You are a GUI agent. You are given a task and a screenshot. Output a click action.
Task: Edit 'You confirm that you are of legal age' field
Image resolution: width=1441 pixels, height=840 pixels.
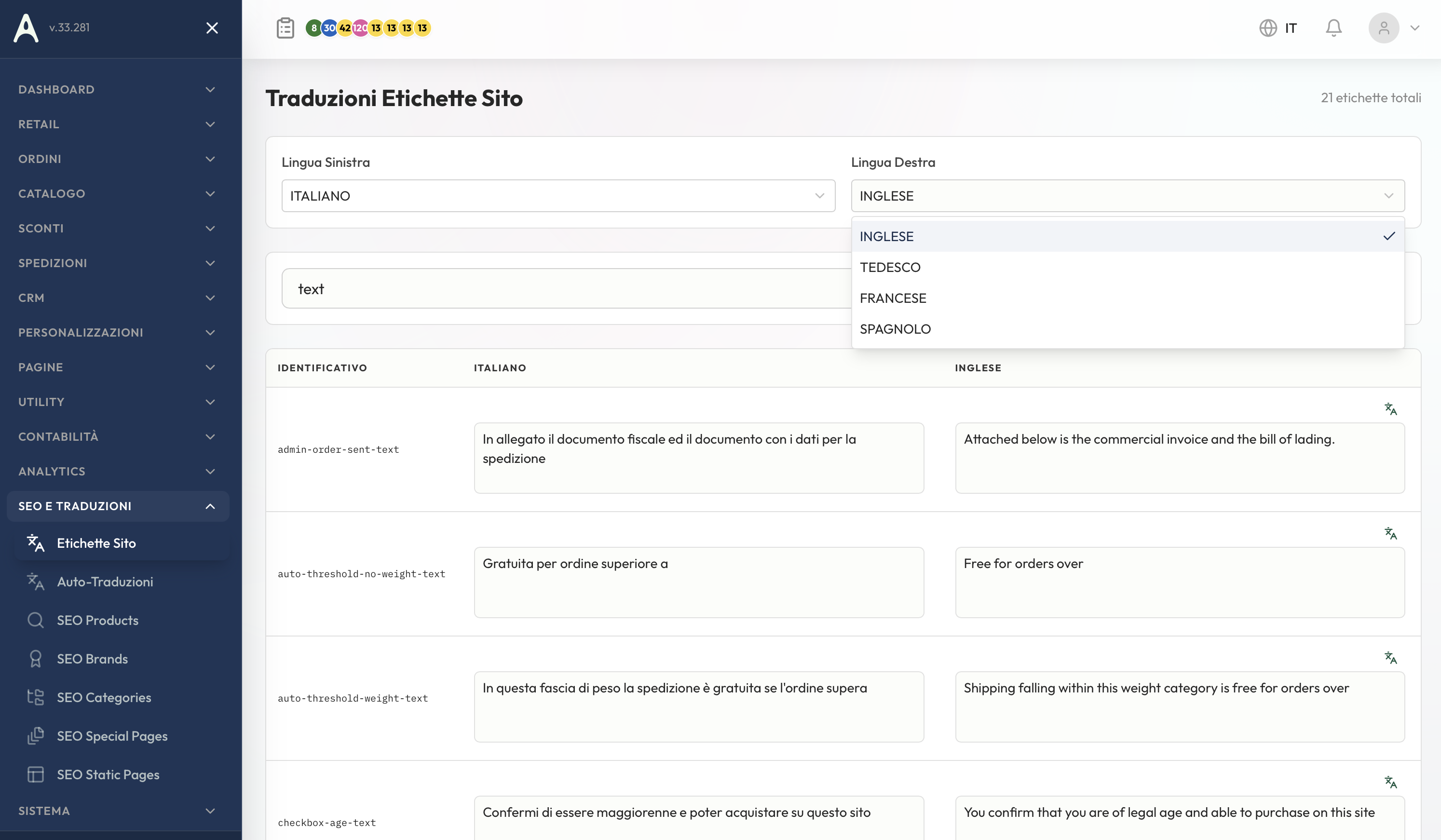[1180, 818]
